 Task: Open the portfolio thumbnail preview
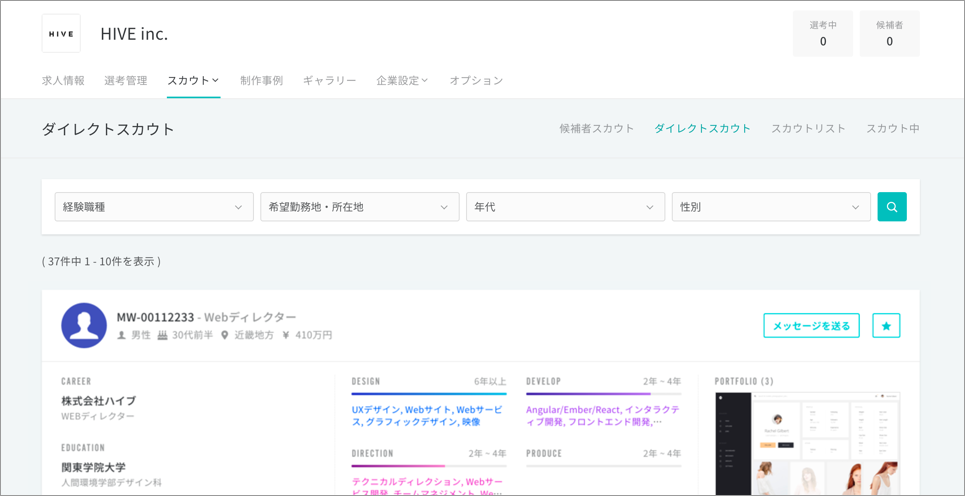point(807,443)
